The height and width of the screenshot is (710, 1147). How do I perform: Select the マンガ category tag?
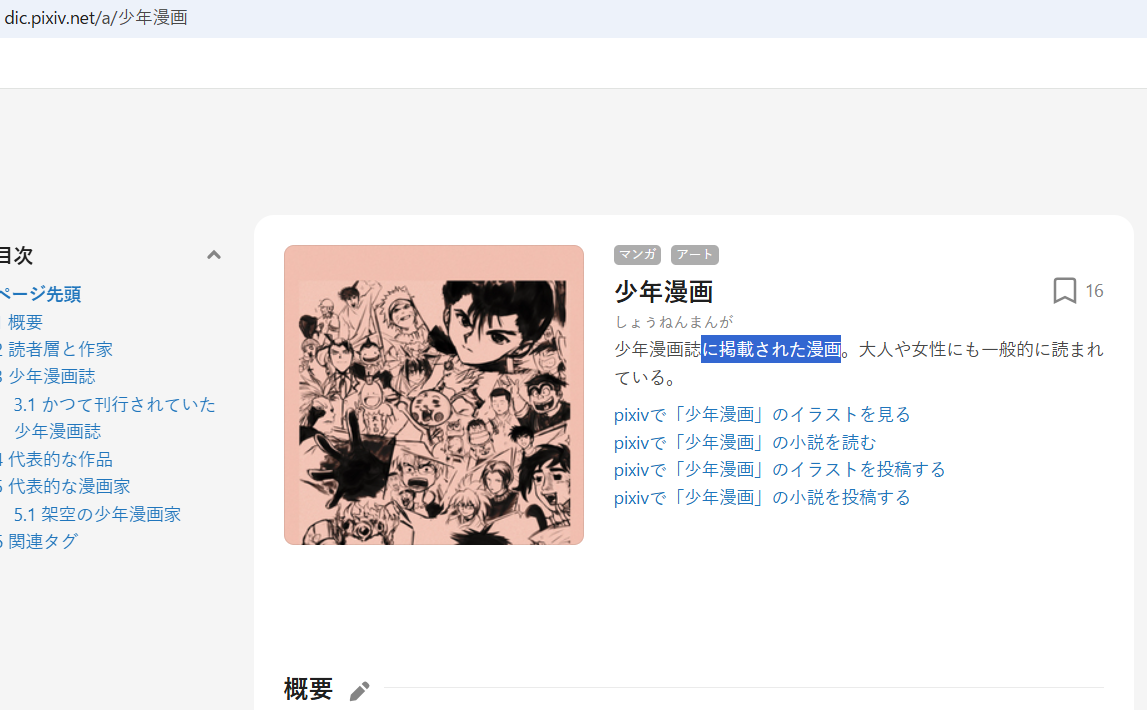click(x=637, y=254)
